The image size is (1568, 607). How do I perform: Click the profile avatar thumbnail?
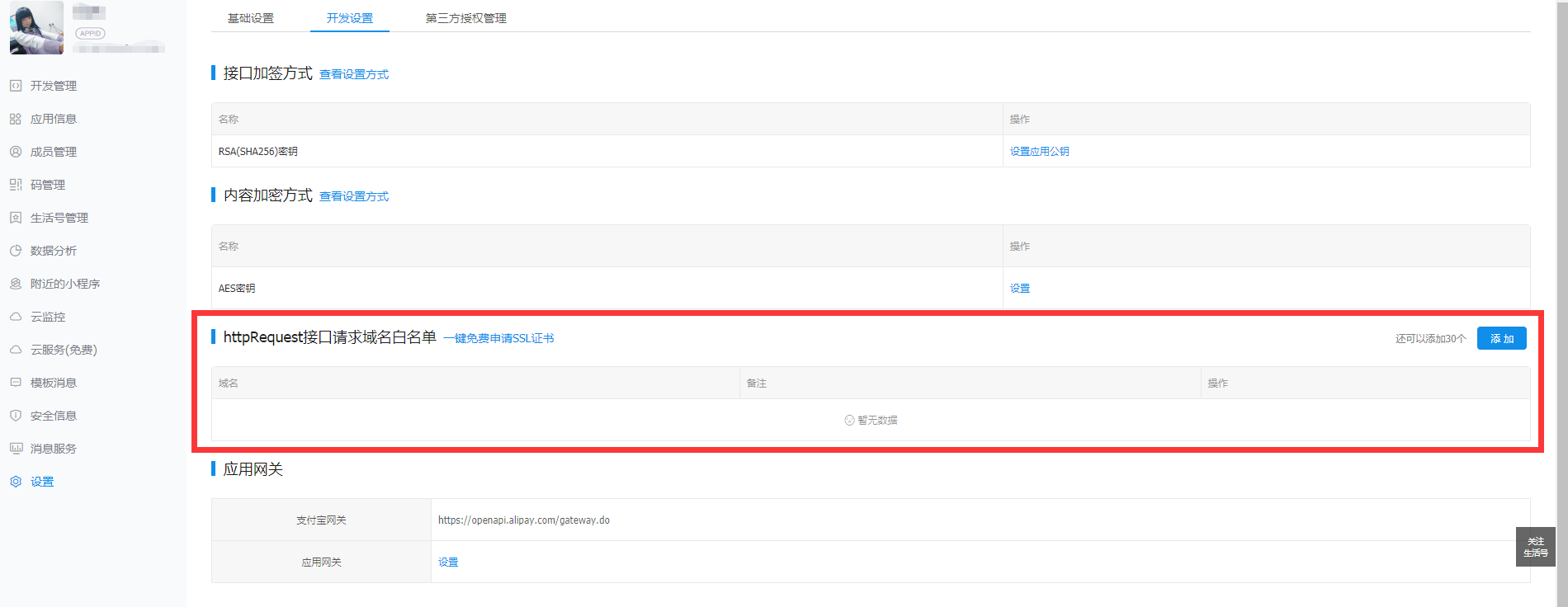[x=36, y=28]
